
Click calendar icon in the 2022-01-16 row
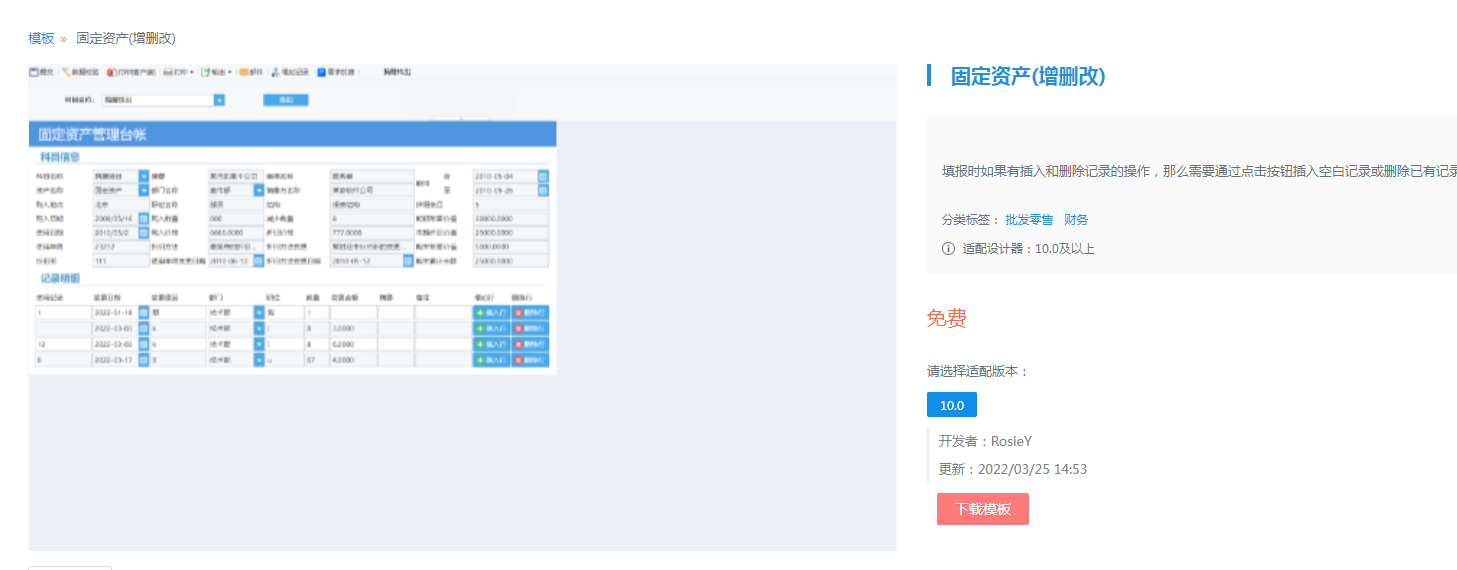(x=144, y=313)
